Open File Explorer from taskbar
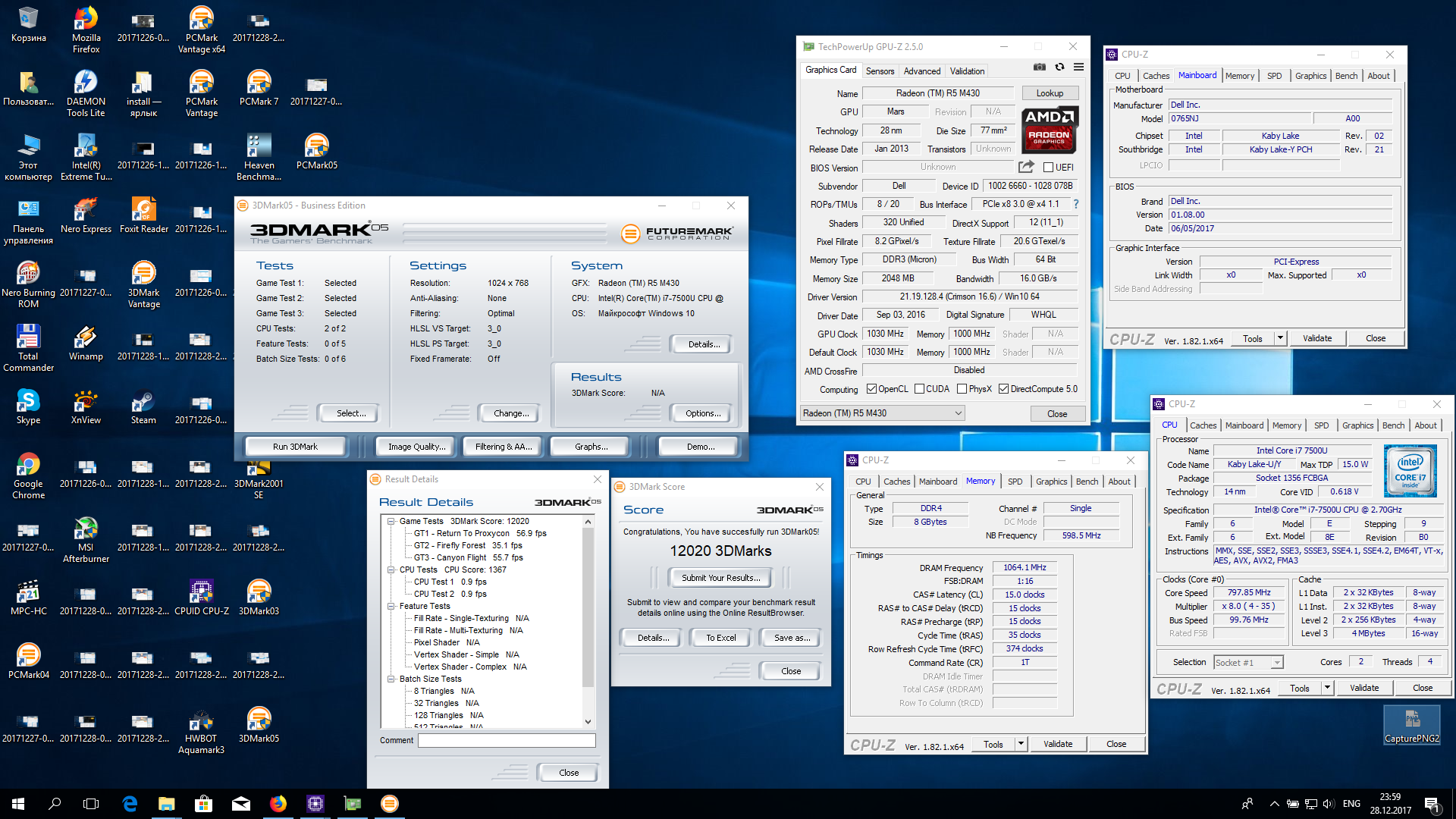Screen dimensions: 1456x819 click(166, 804)
